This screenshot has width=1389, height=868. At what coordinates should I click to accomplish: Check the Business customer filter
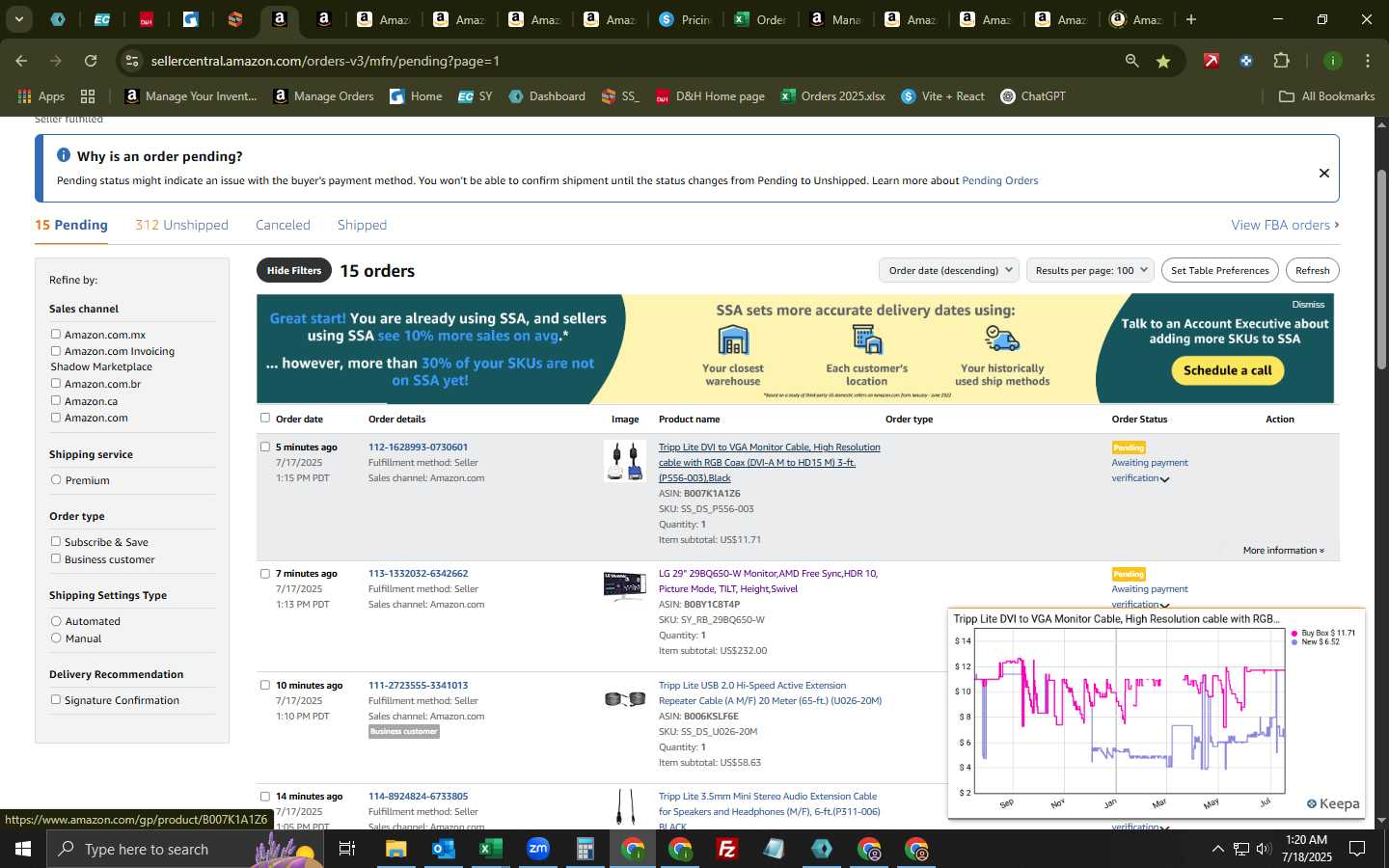click(56, 558)
